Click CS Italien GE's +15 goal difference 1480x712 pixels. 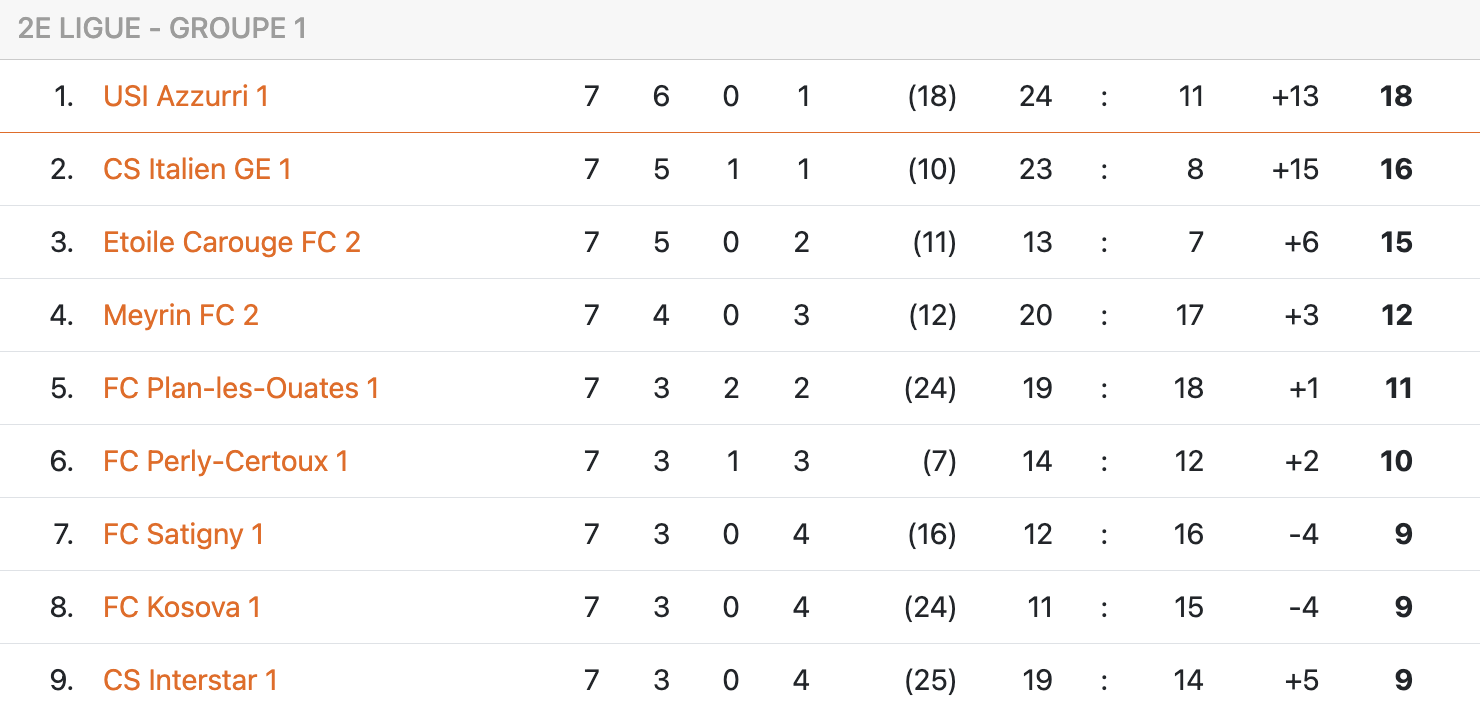click(1295, 170)
